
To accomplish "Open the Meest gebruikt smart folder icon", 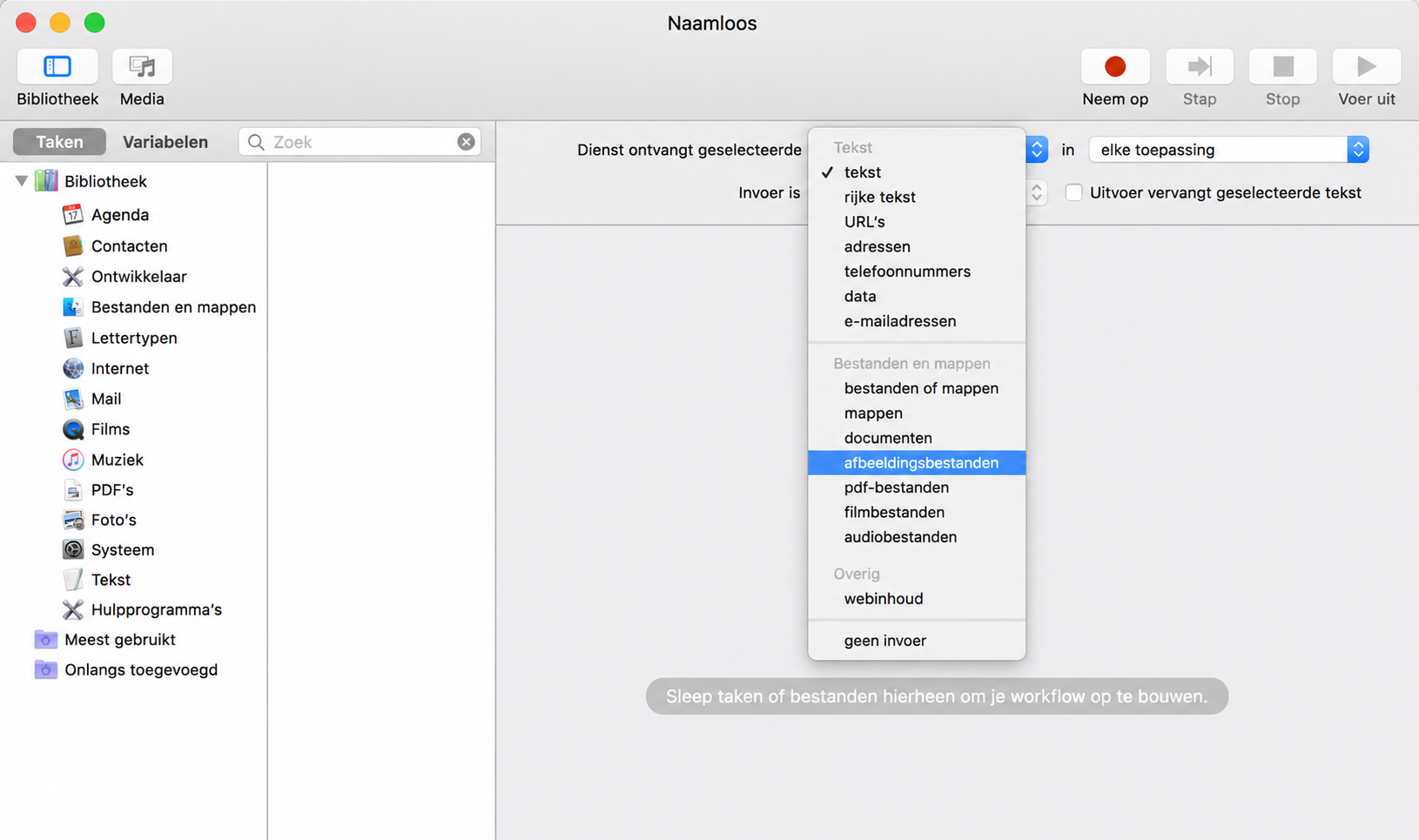I will point(45,639).
